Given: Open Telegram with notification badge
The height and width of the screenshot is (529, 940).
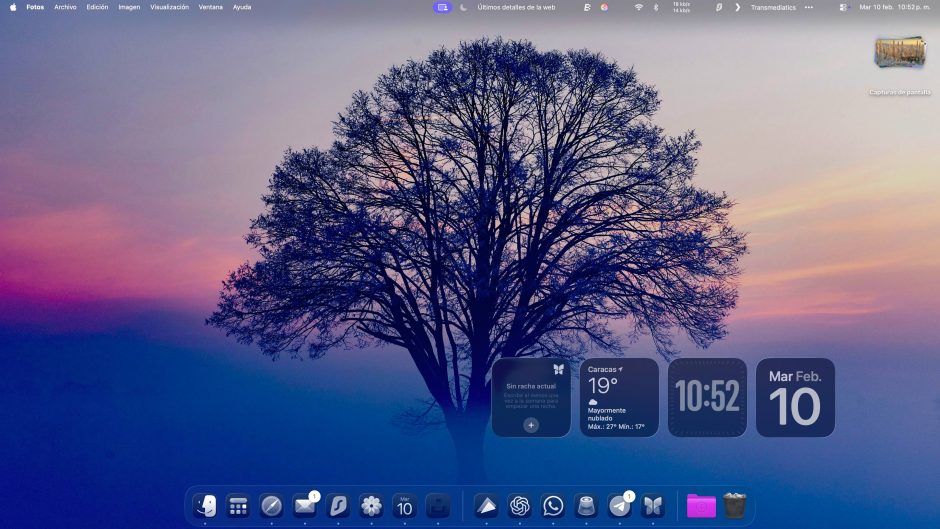Looking at the screenshot, I should (619, 506).
